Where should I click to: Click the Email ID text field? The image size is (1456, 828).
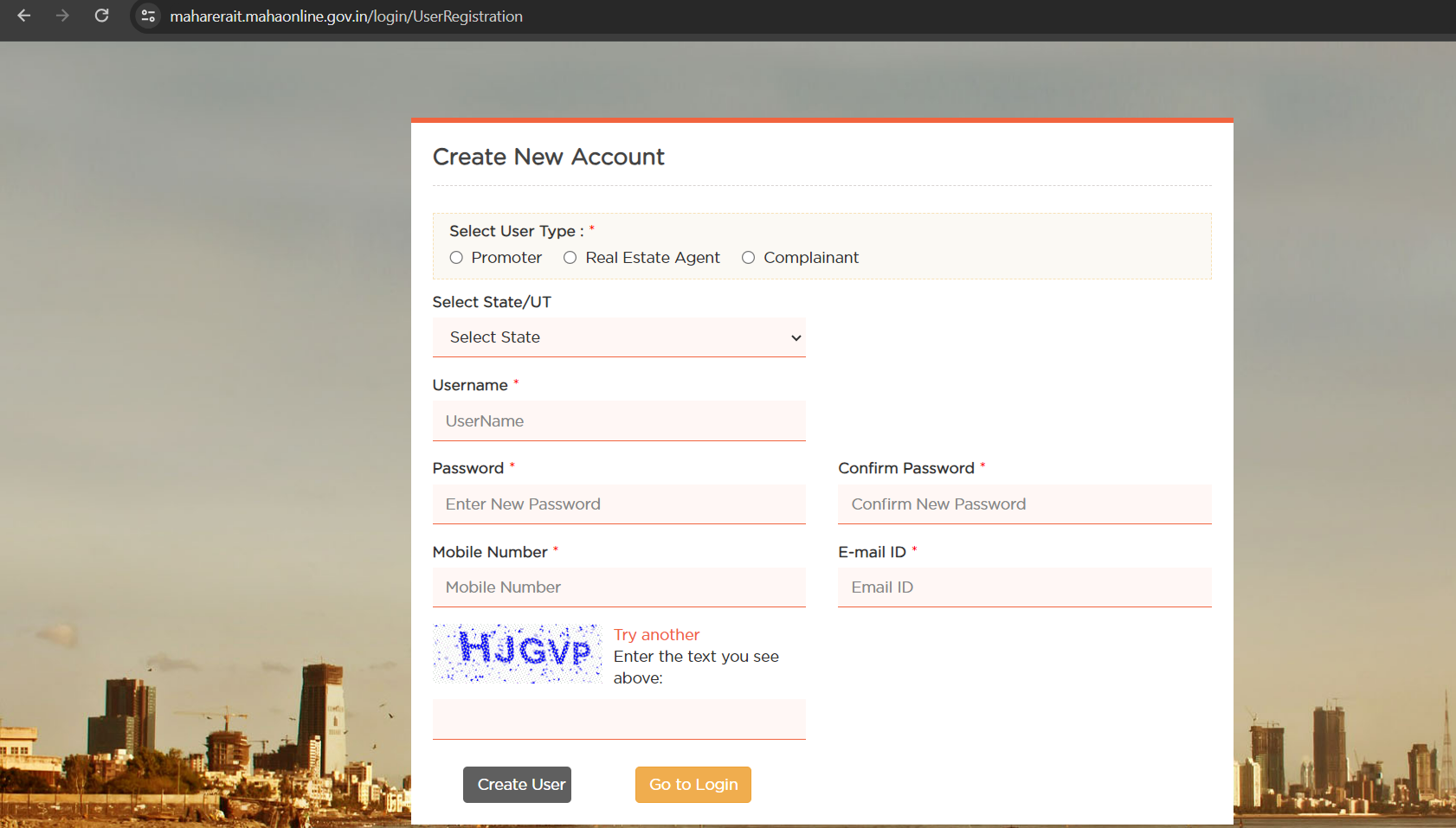click(1024, 587)
